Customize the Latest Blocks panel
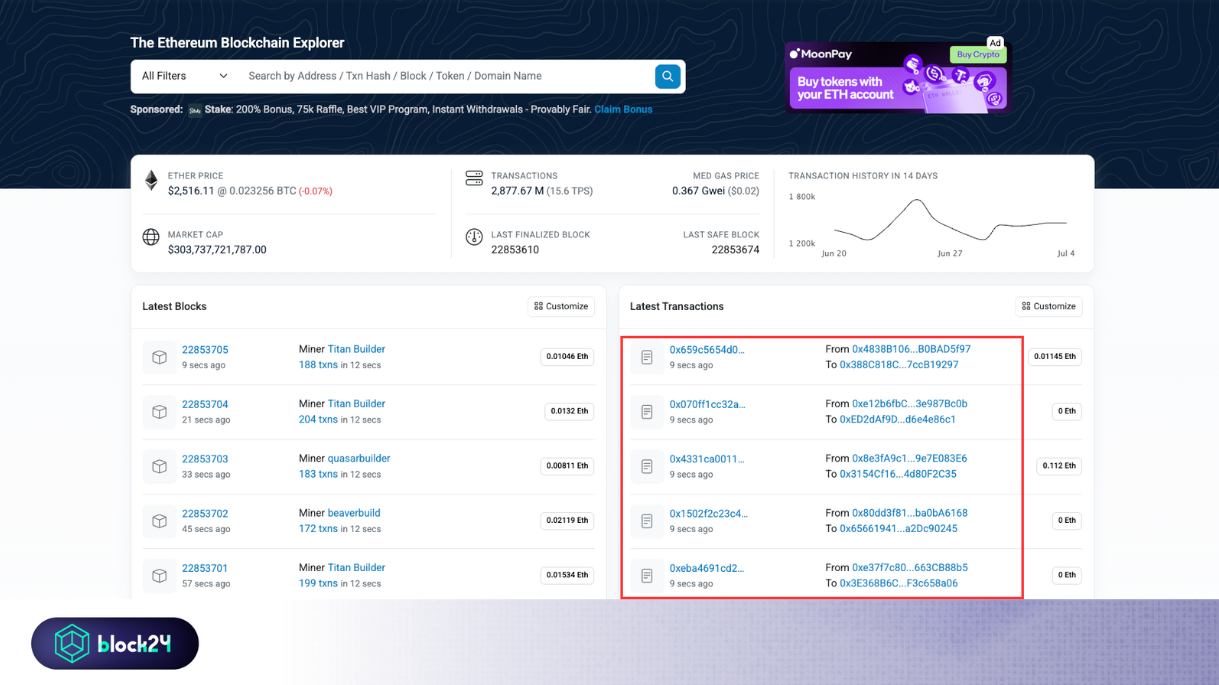This screenshot has height=685, width=1219. coord(561,306)
